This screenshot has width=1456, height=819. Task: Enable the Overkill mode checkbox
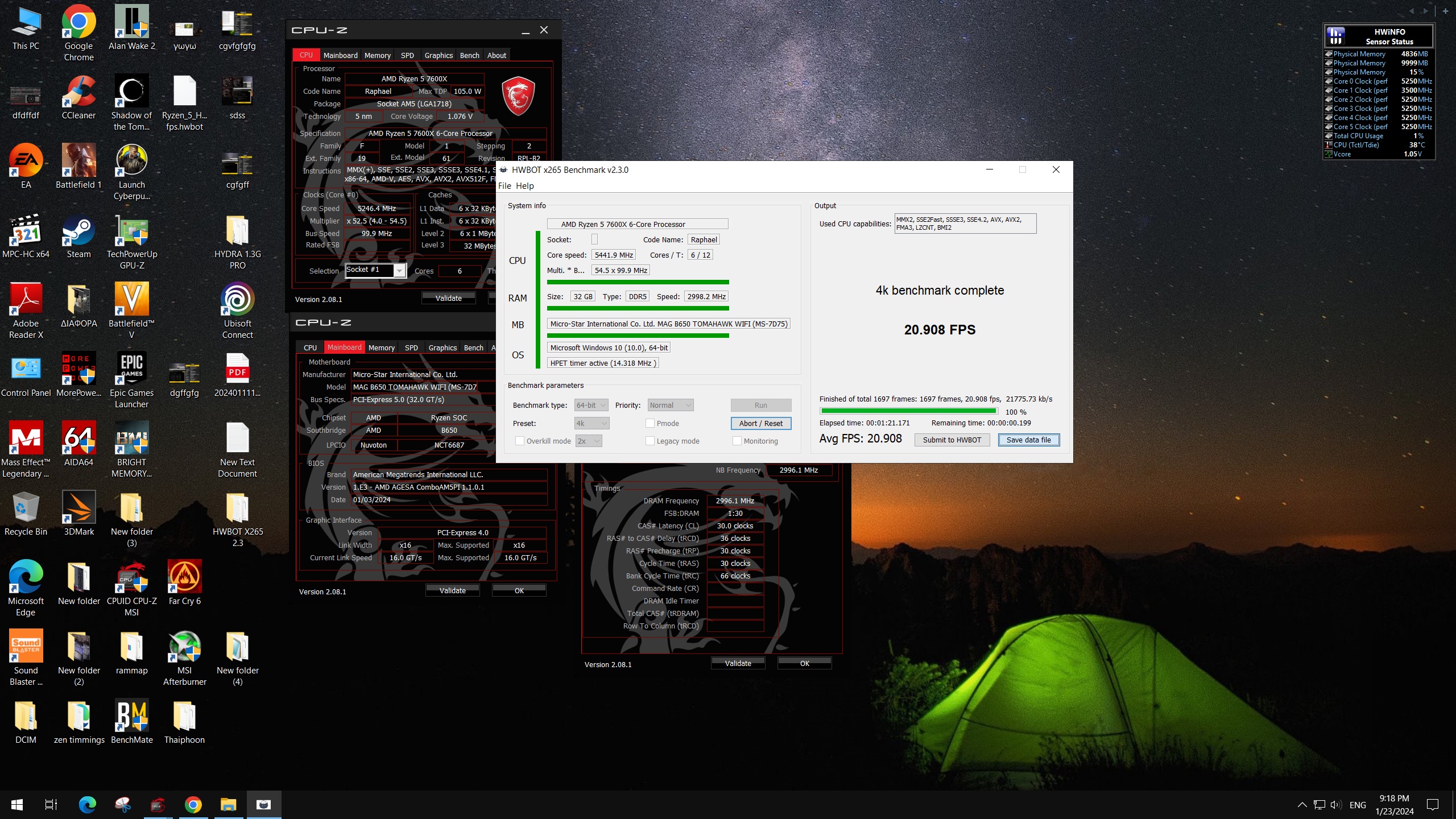(519, 441)
